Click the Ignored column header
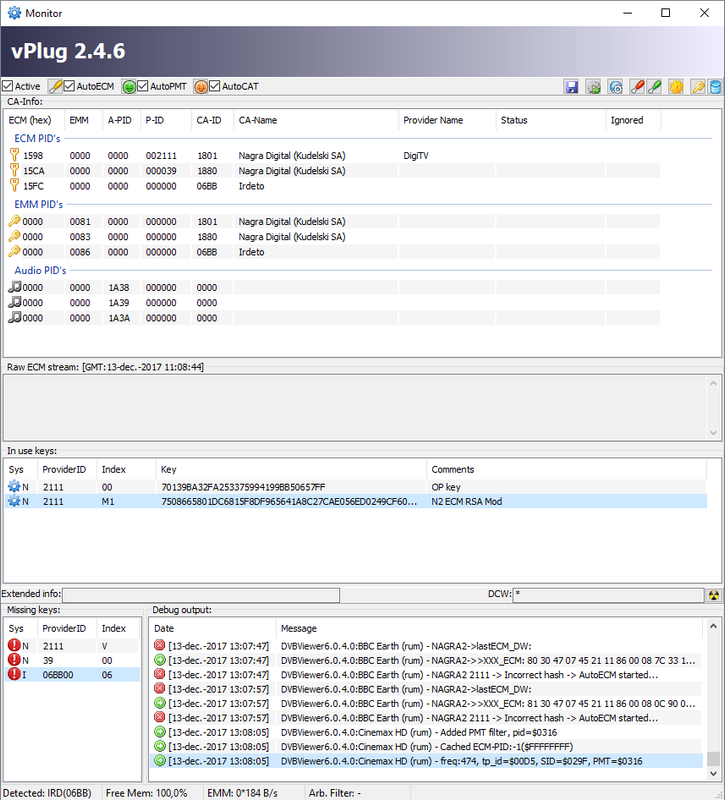The width and height of the screenshot is (725, 800). [x=633, y=120]
